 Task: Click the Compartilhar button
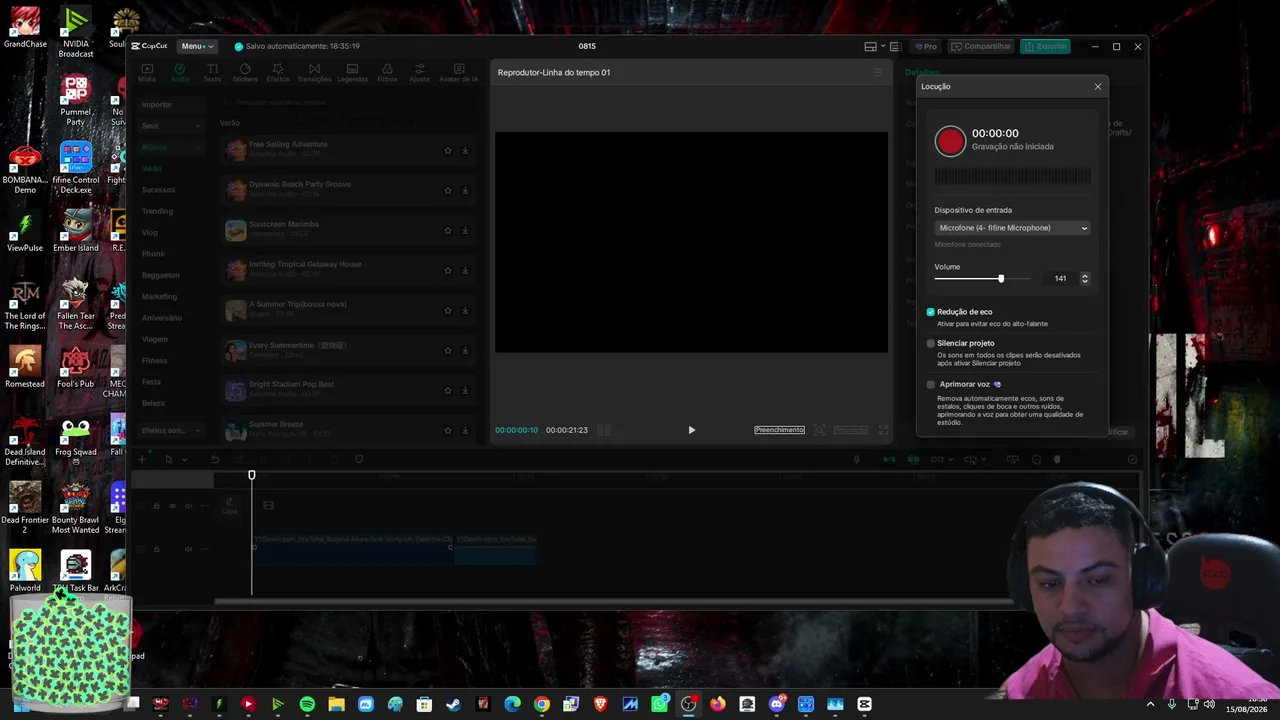981,46
